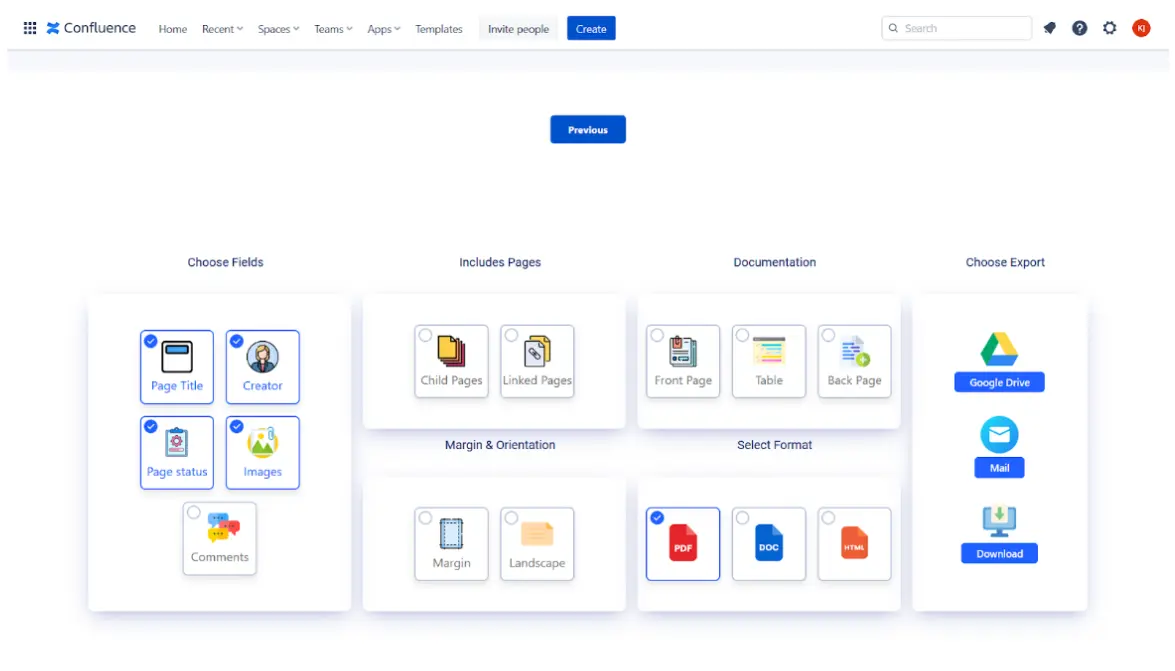Enable the Comments field radio circle

(x=193, y=513)
